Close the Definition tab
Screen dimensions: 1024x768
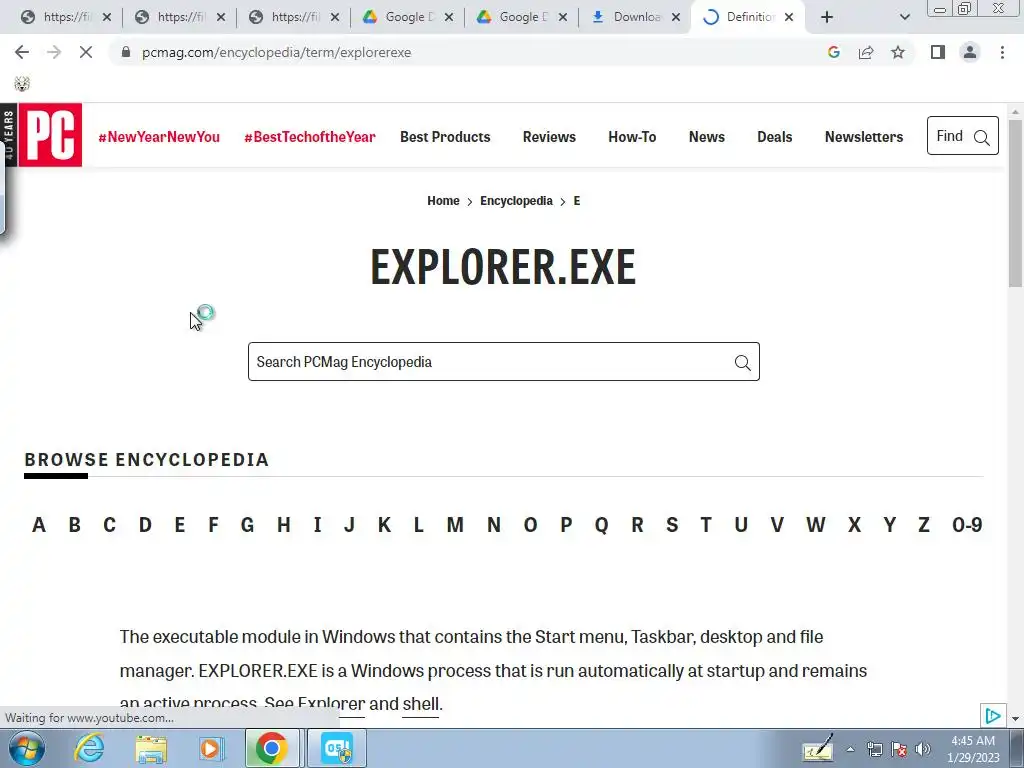point(789,17)
